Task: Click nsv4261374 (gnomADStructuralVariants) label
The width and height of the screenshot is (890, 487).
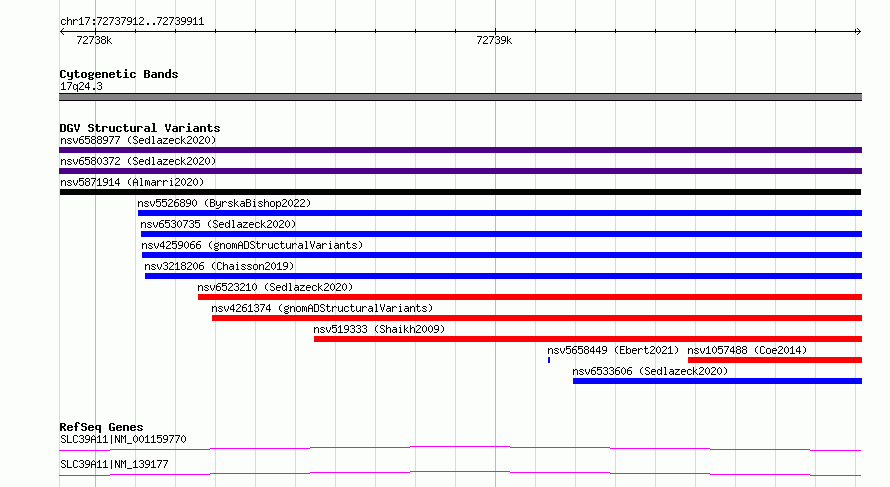Action: (322, 308)
